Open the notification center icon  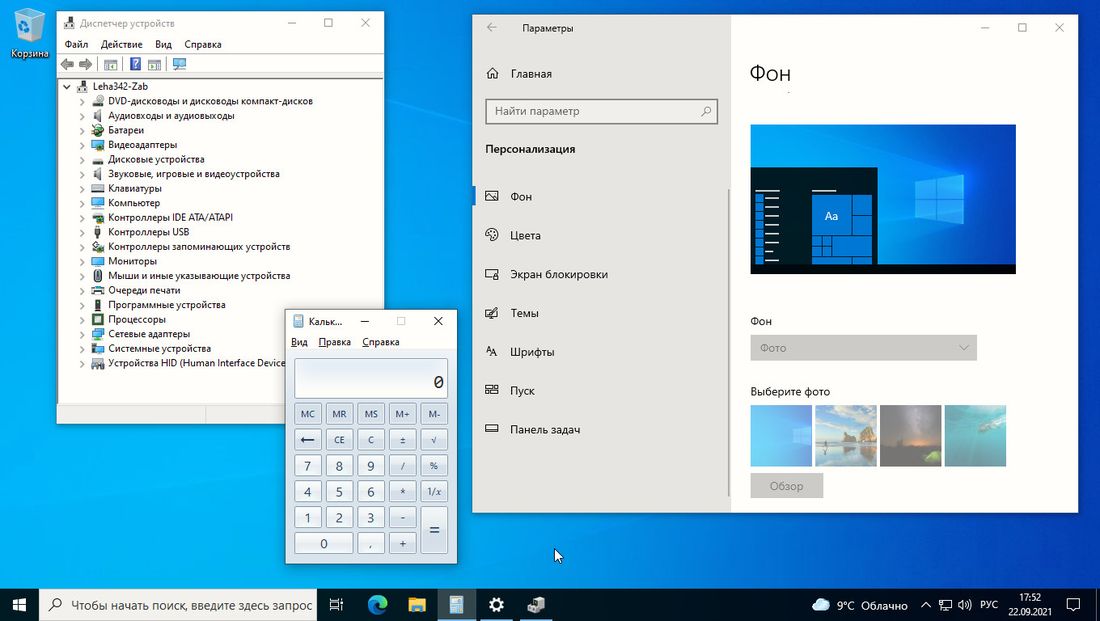tap(1073, 605)
